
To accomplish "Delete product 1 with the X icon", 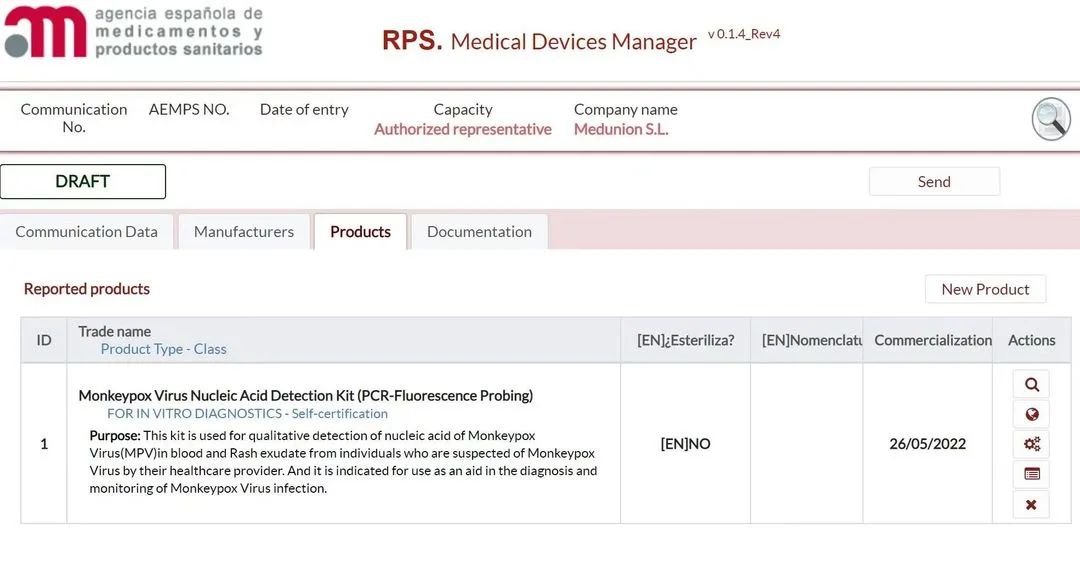I will tap(1031, 505).
